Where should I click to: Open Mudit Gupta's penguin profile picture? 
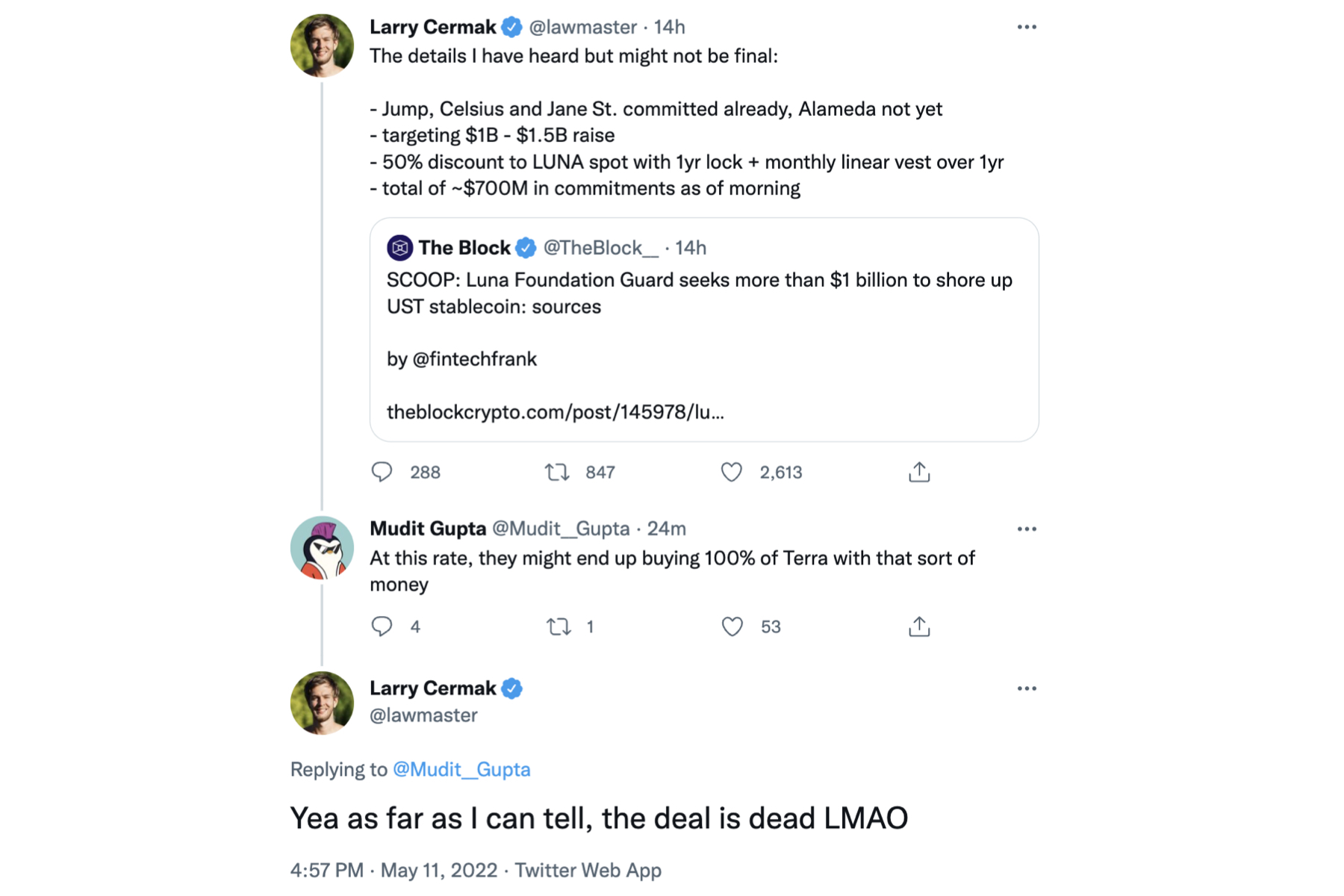click(322, 548)
